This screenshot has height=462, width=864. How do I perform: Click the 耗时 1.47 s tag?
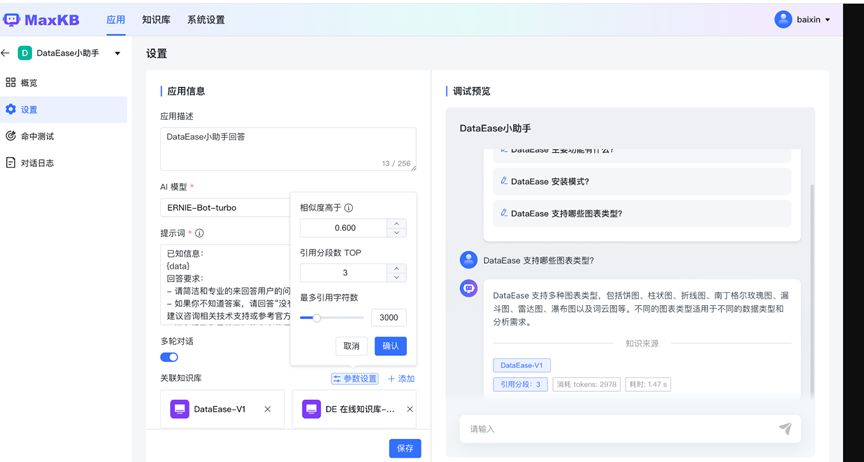[x=648, y=384]
